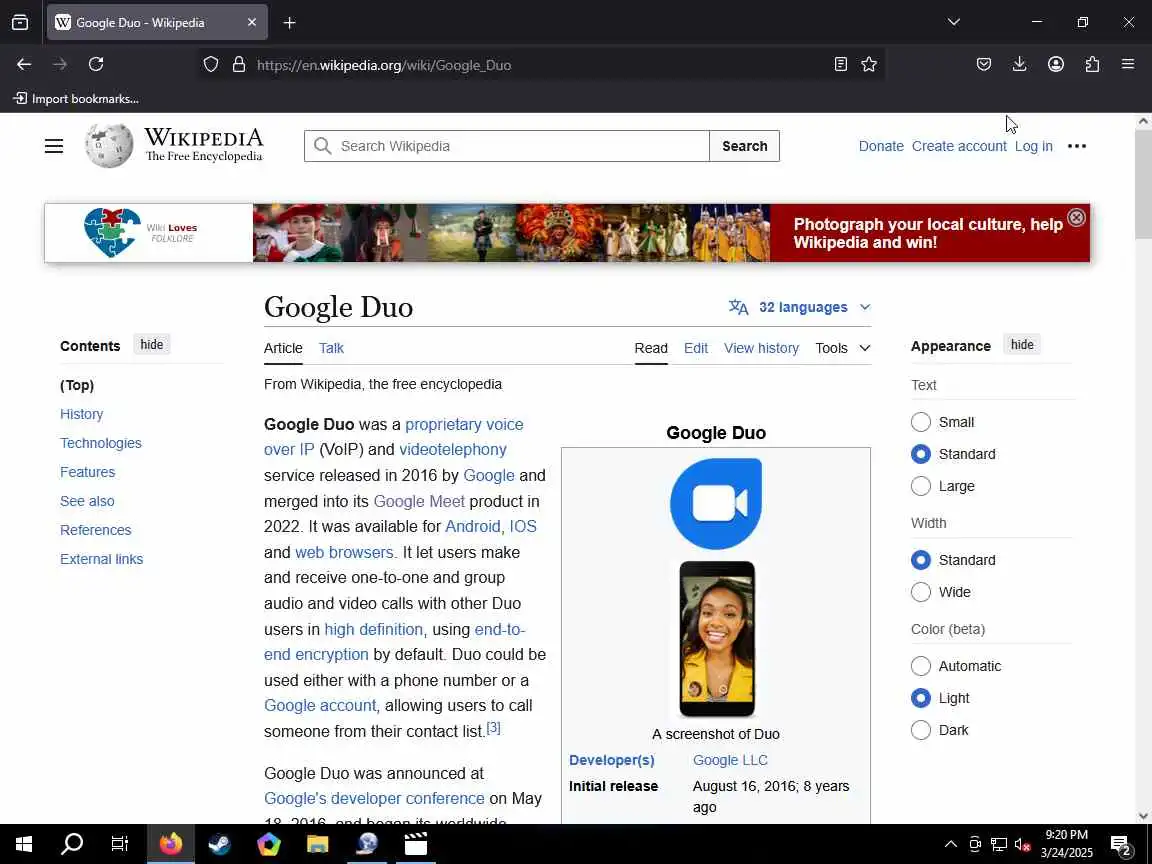Reload the current page

coord(96,65)
